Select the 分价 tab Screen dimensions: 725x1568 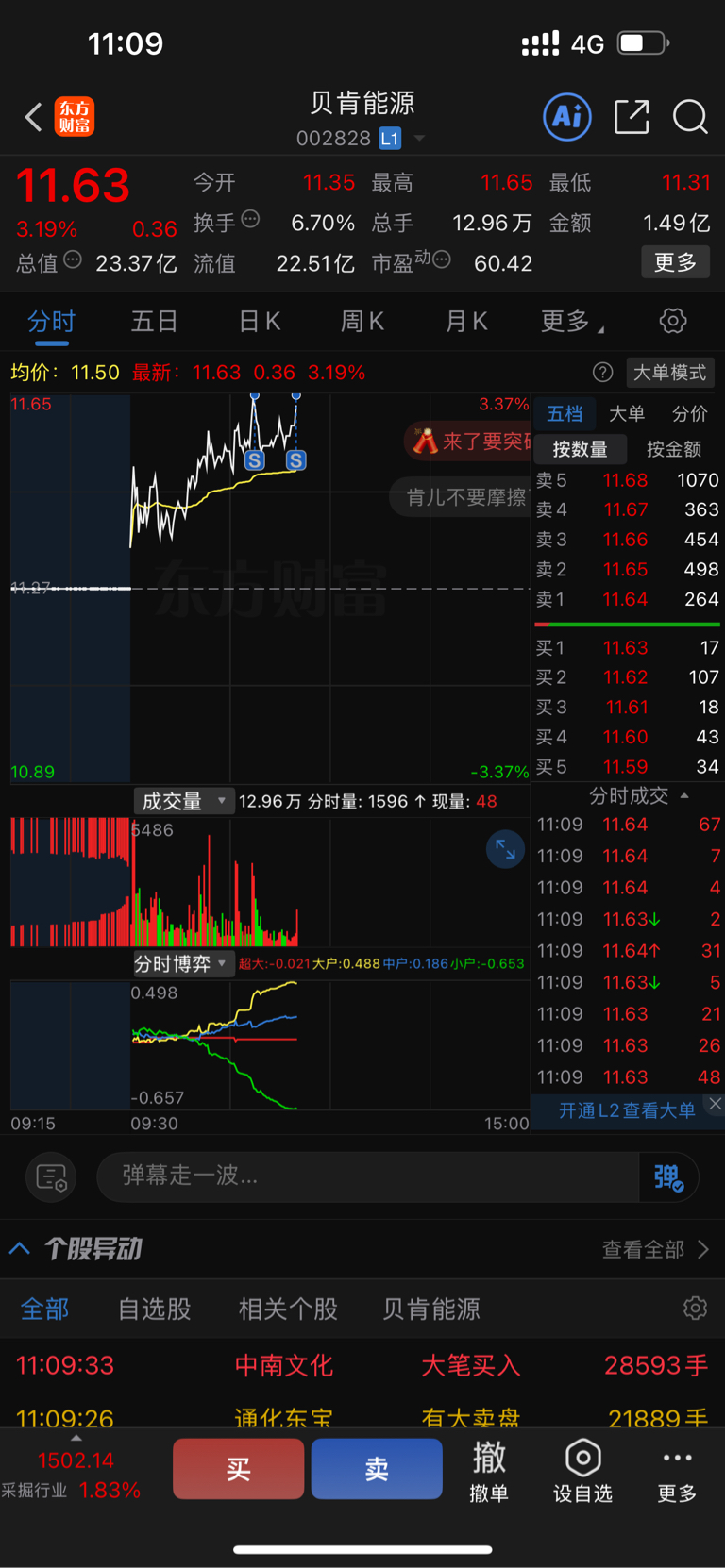689,413
